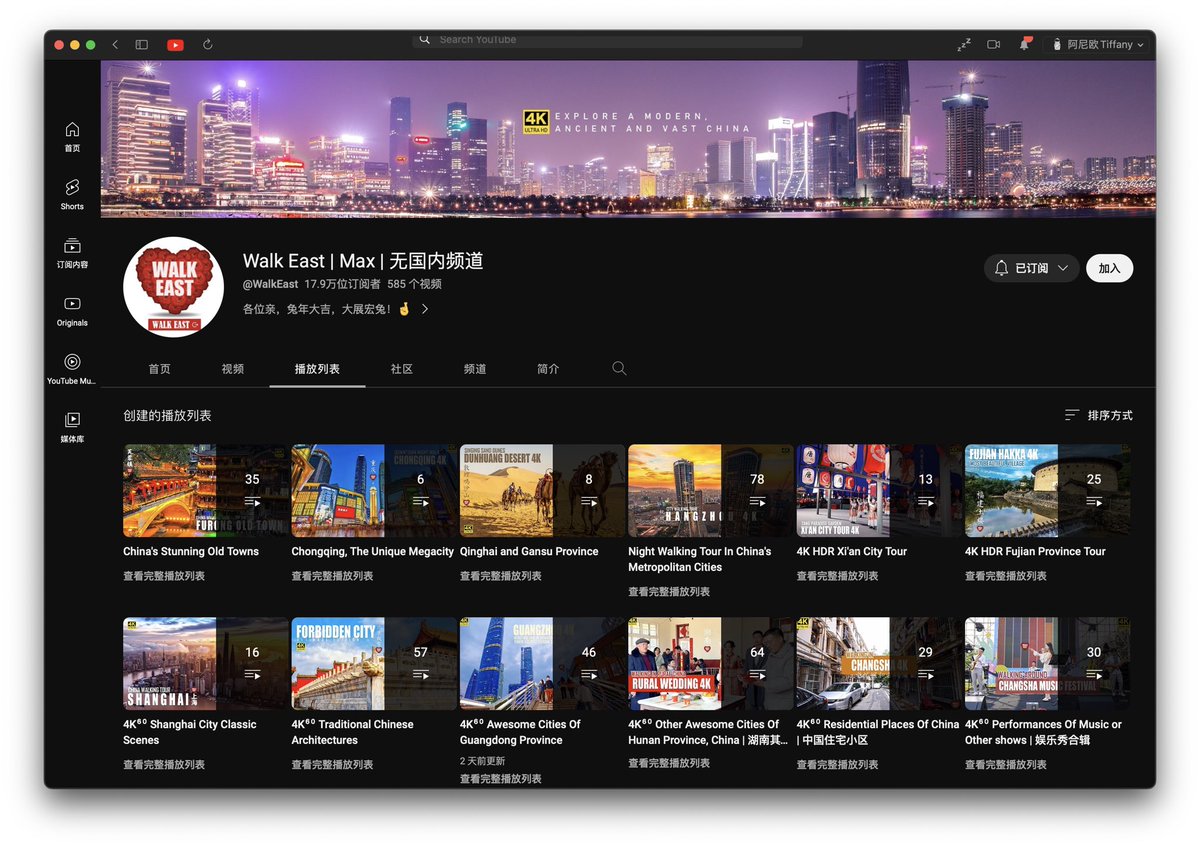Open the Changsha Music Festival thumbnail
The width and height of the screenshot is (1200, 847).
pyautogui.click(x=1047, y=663)
